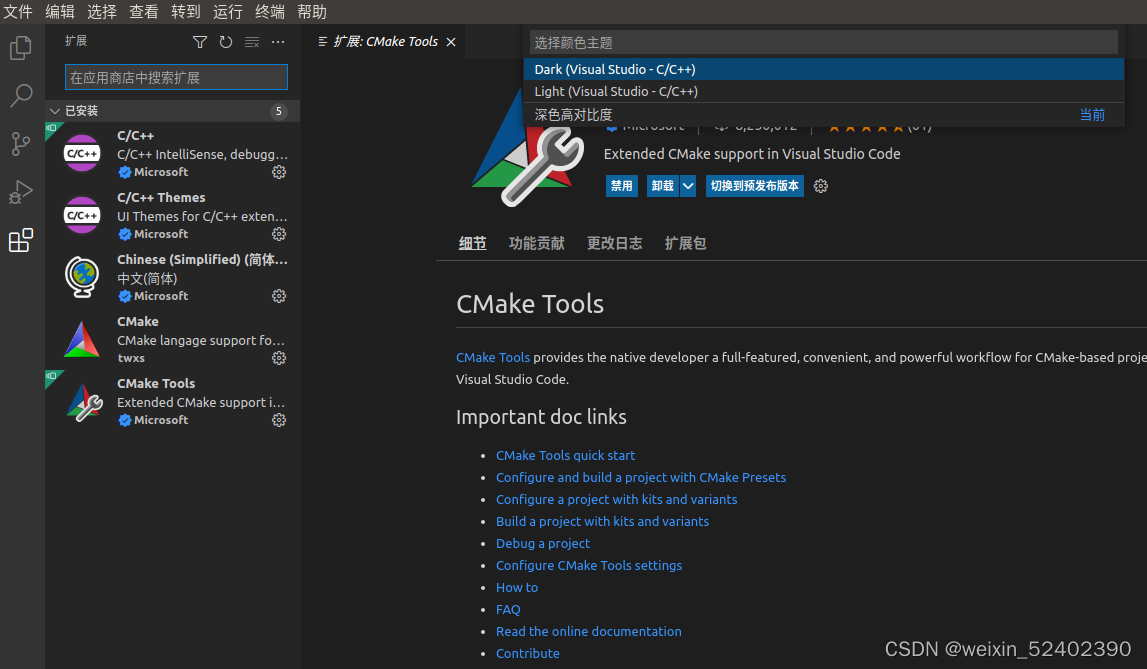This screenshot has height=669, width=1147.
Task: Open the Search view icon
Action: (x=21, y=96)
